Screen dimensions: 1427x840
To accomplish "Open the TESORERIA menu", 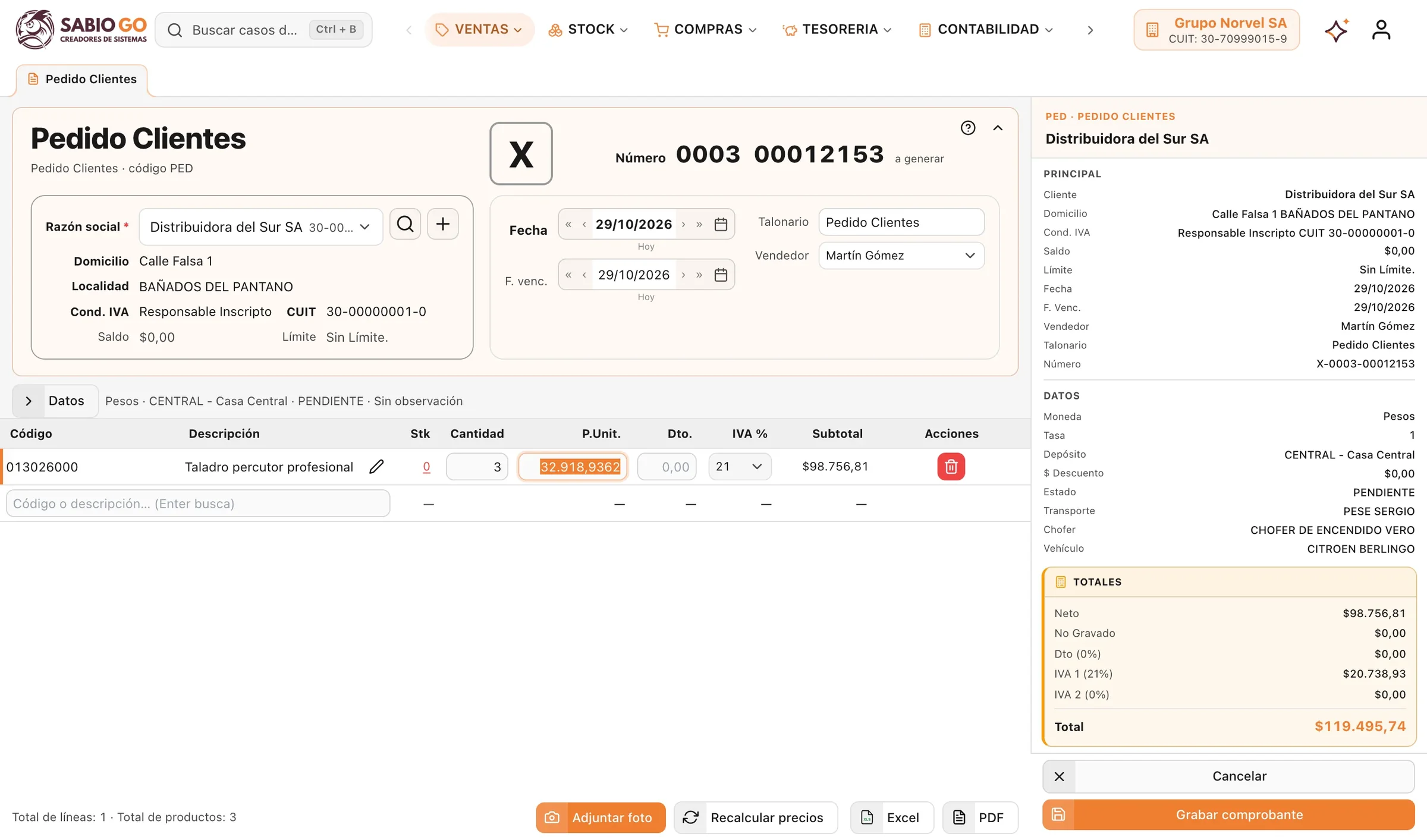I will click(837, 30).
